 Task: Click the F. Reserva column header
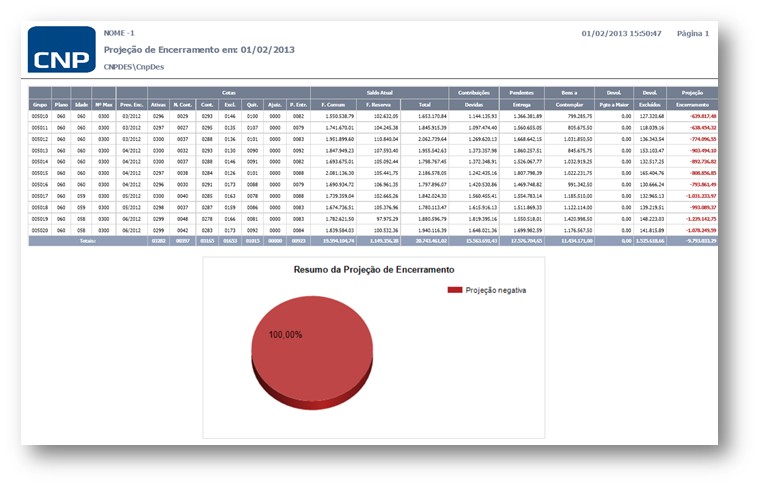coord(379,105)
